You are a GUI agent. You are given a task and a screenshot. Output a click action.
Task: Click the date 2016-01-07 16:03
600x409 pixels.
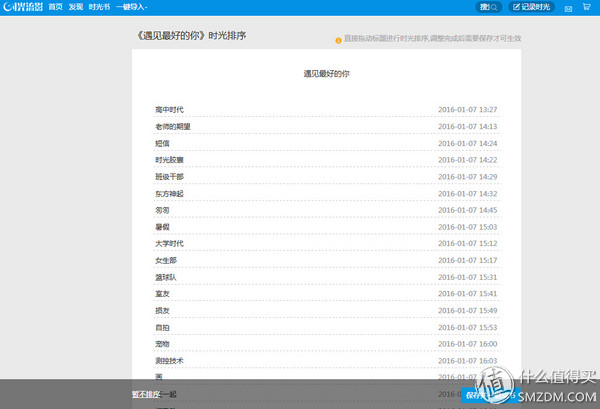tap(468, 361)
